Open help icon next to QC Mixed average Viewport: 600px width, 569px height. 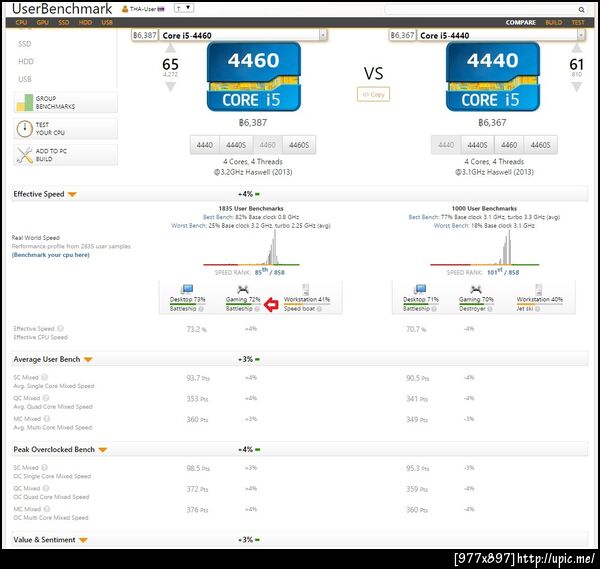pos(46,398)
